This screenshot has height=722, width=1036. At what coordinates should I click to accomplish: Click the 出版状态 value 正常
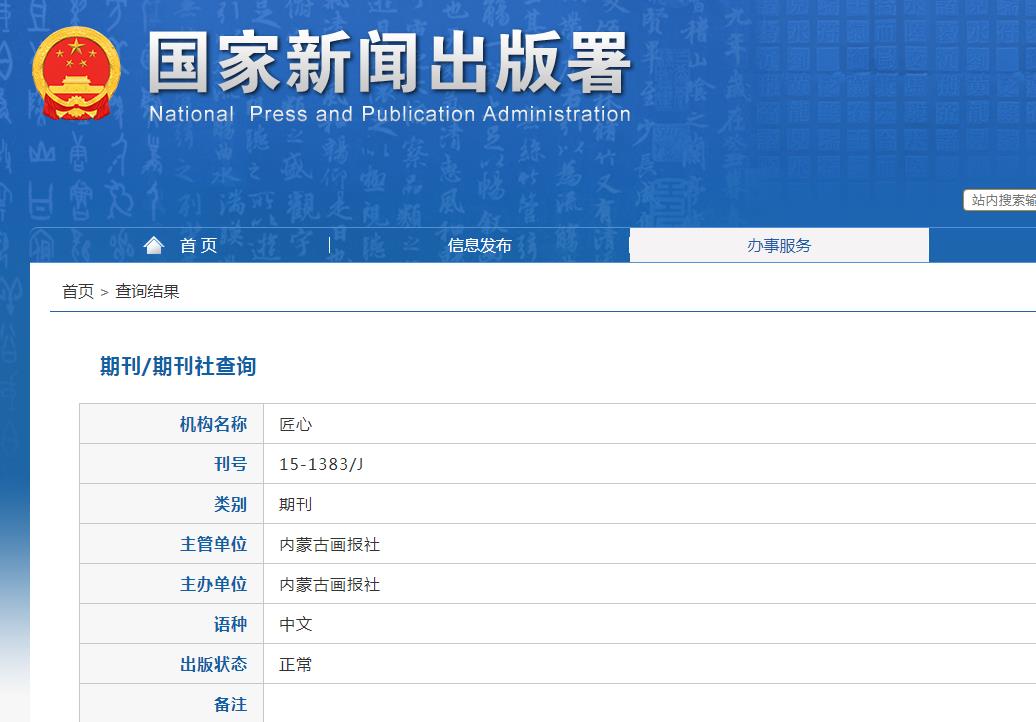[x=296, y=664]
